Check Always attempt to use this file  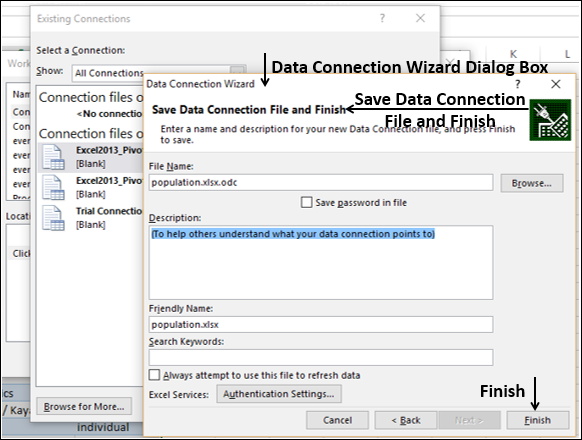click(154, 375)
